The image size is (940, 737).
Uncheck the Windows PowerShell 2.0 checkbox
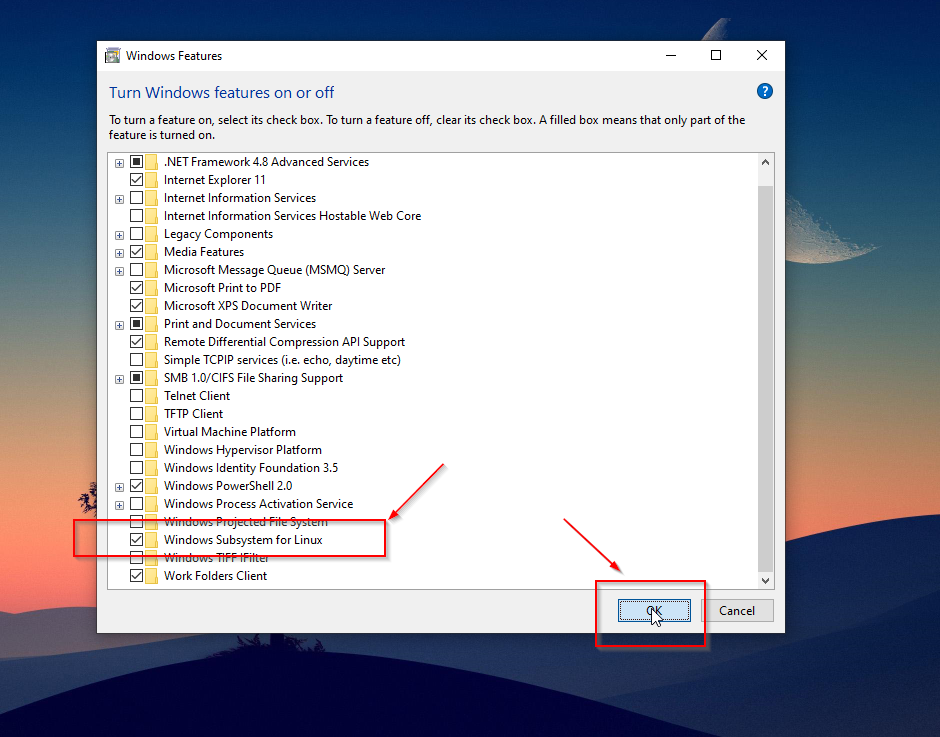[136, 486]
